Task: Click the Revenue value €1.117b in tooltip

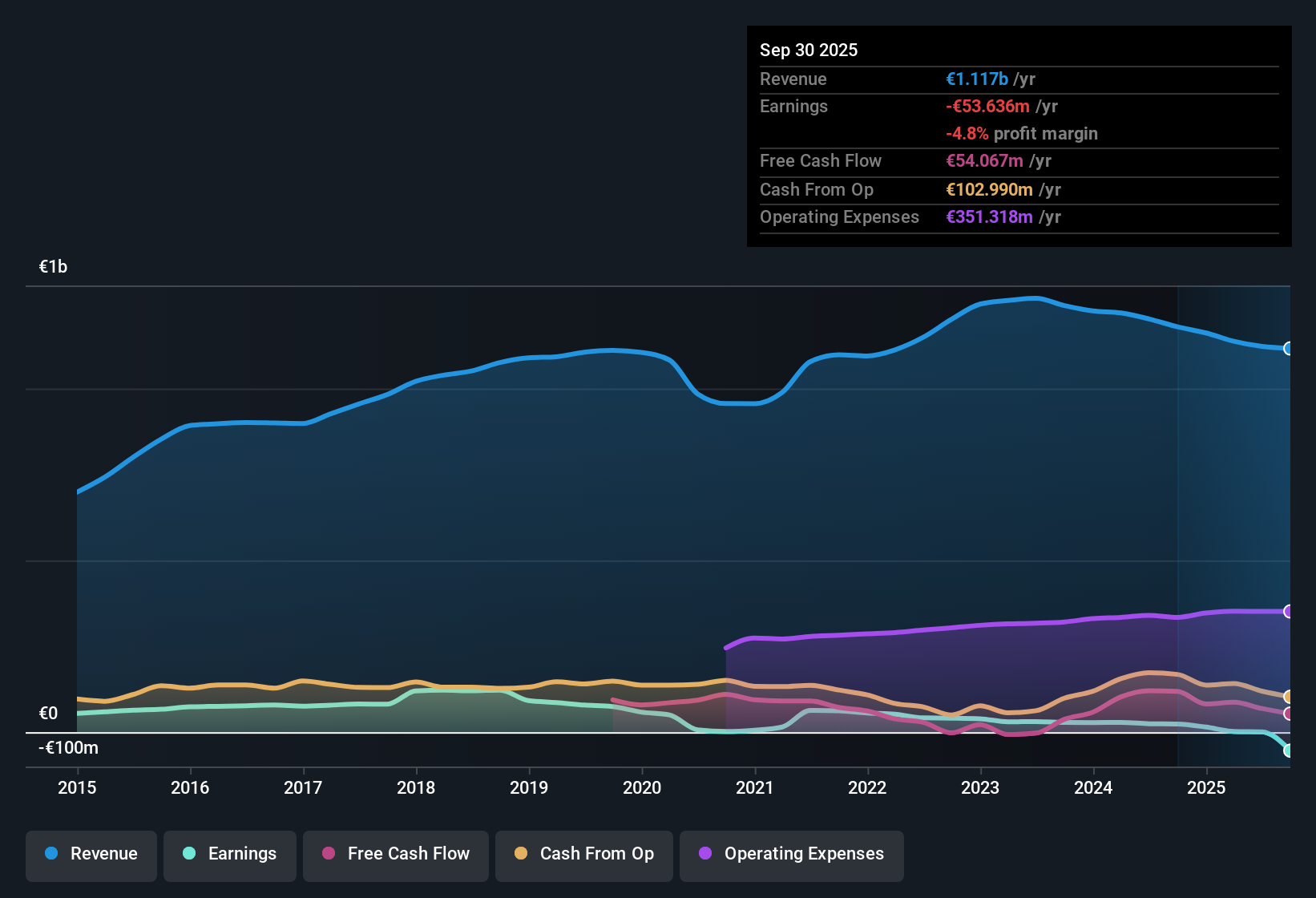Action: (976, 79)
